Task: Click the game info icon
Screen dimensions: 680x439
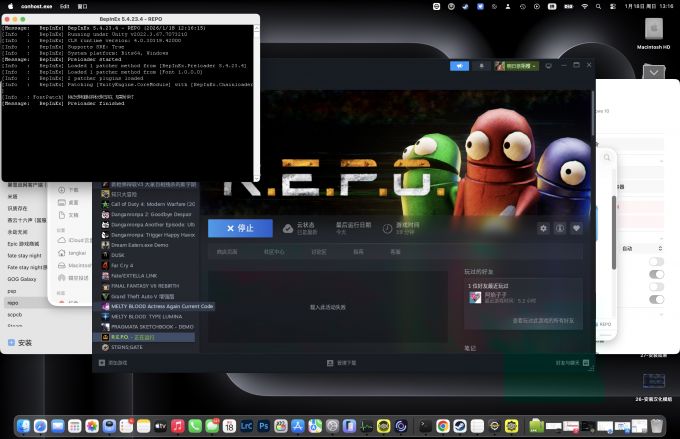Action: click(x=560, y=228)
